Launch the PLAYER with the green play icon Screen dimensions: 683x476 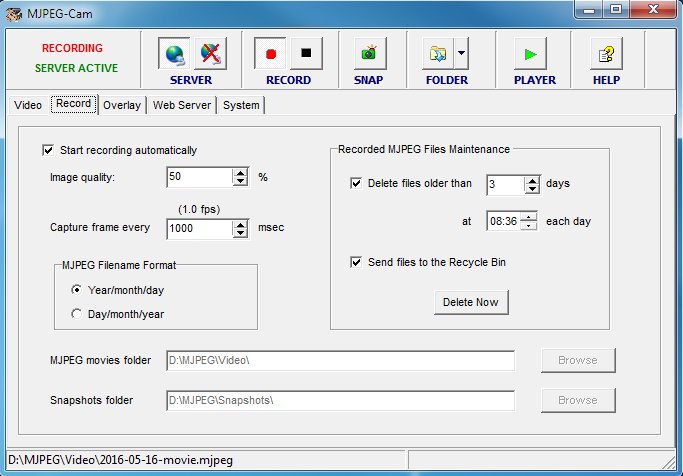534,53
